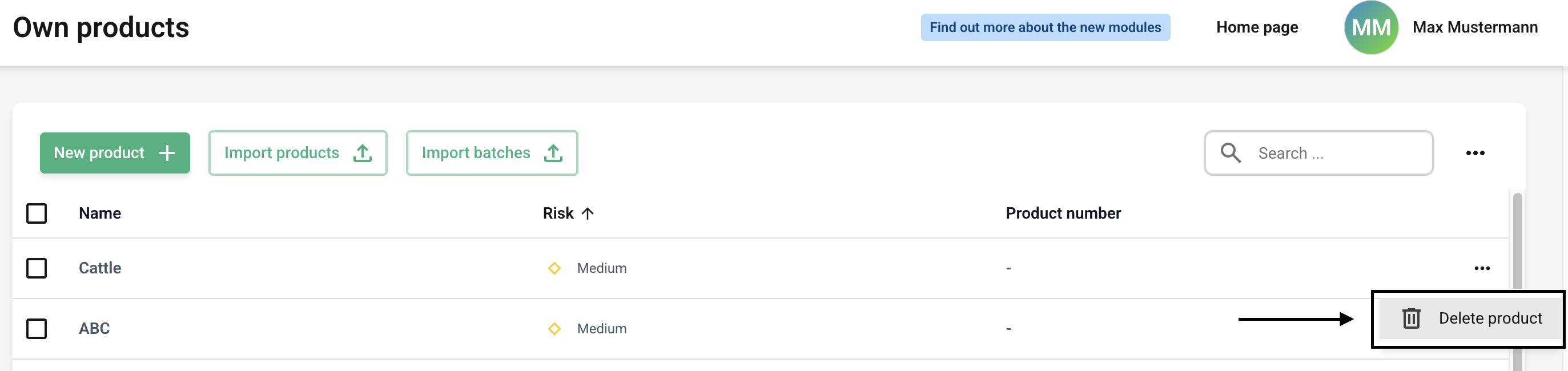Open the table options three-dot menu
Viewport: 1568px width, 371px height.
[1475, 152]
